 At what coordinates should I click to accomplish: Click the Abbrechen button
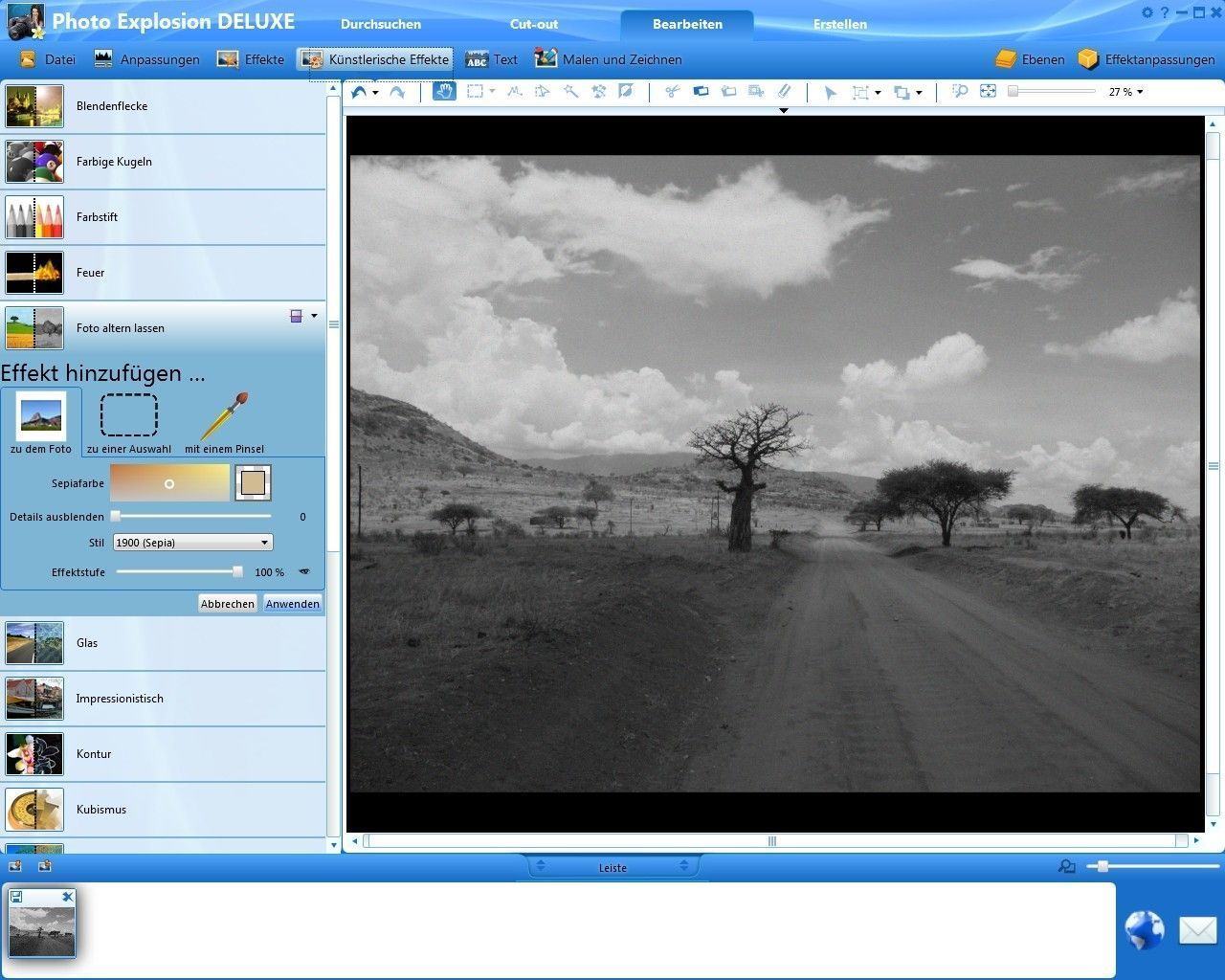228,604
